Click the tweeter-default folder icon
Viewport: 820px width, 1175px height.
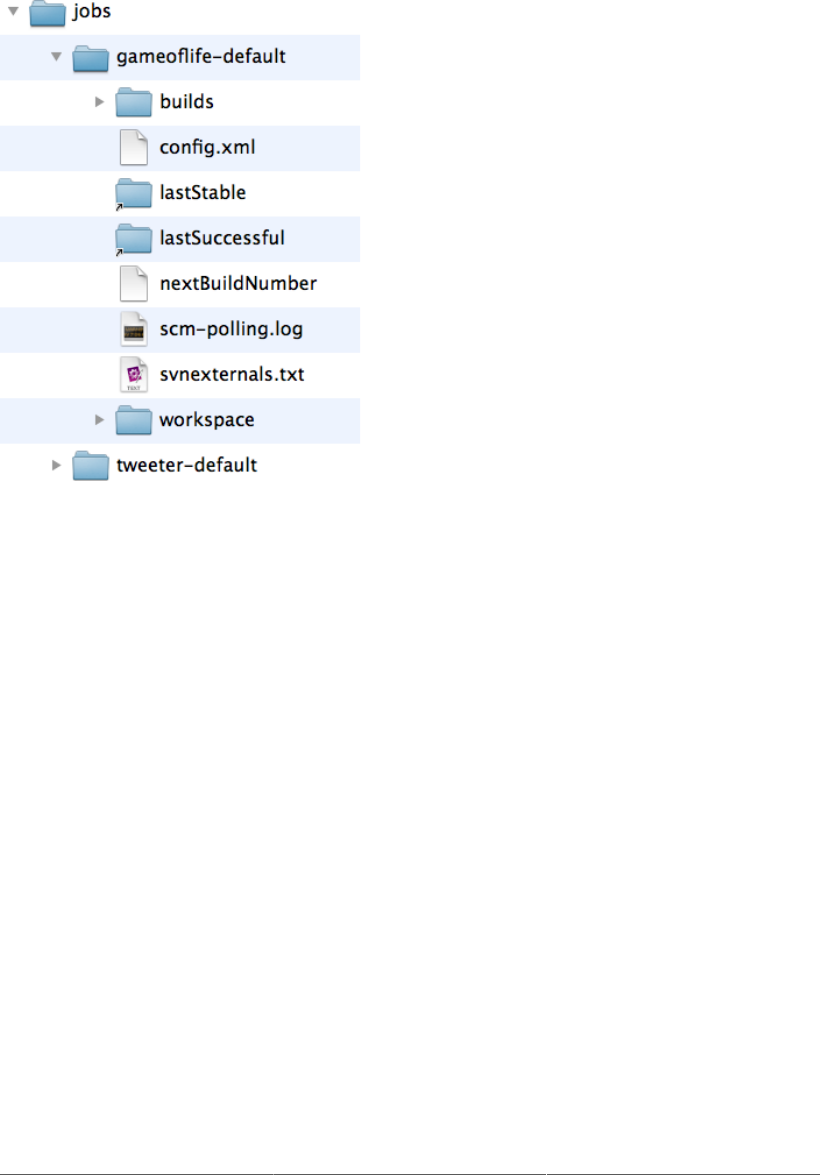[x=91, y=466]
